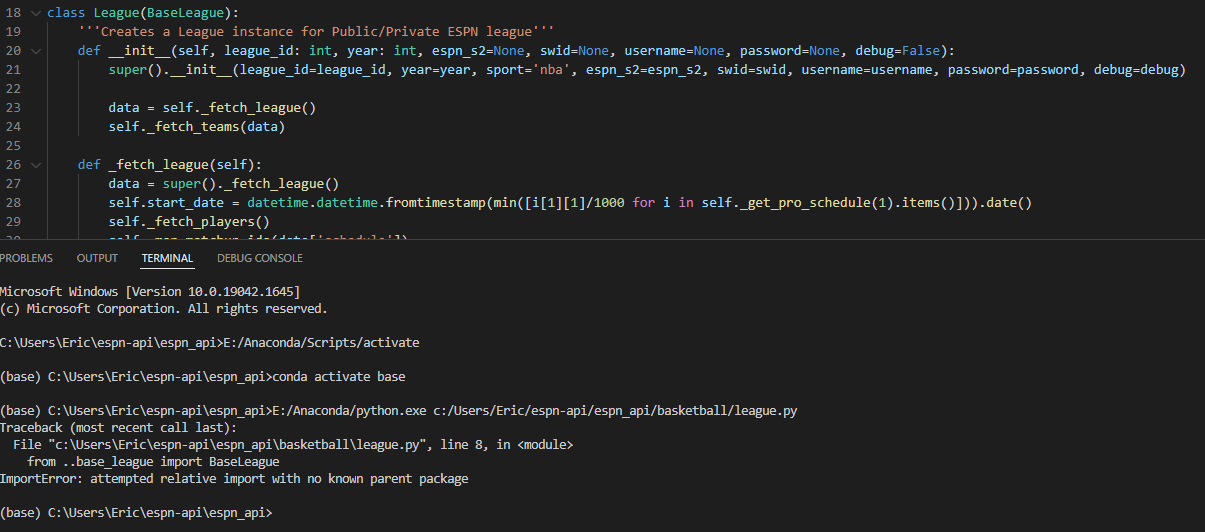Click line number 20 in the gutter
This screenshot has width=1205, height=532.
pos(14,51)
